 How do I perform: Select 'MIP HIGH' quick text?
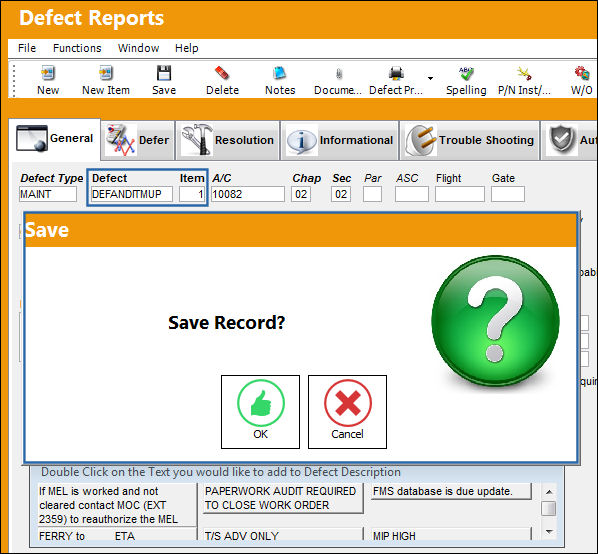tap(451, 534)
